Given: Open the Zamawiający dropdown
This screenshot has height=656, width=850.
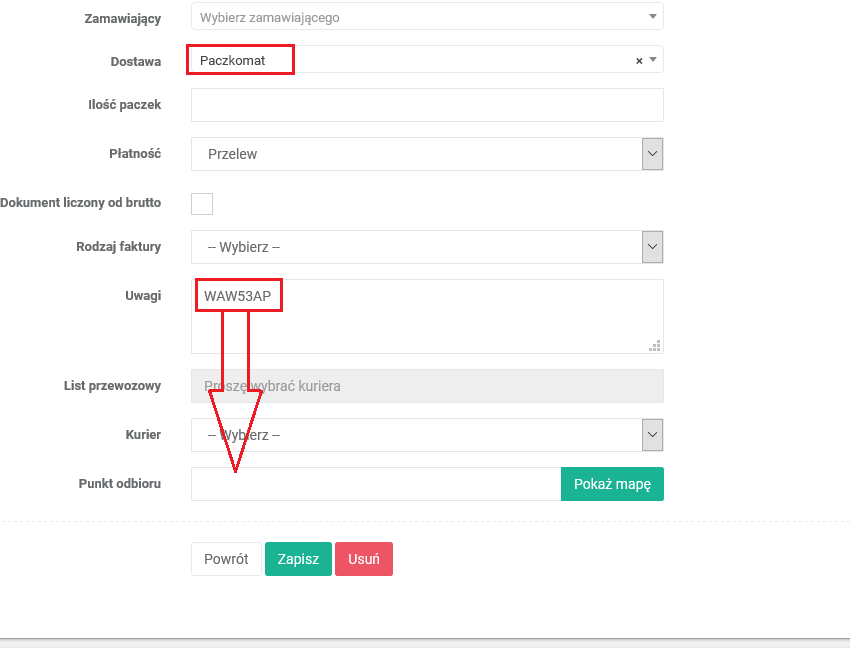Looking at the screenshot, I should (427, 17).
